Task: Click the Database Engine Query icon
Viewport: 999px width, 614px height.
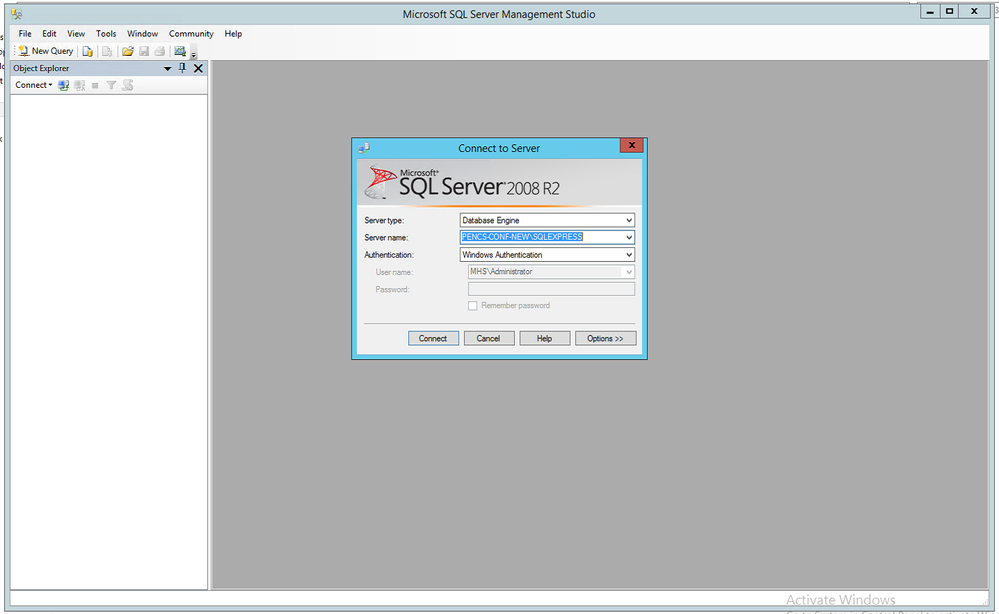Action: pos(88,51)
